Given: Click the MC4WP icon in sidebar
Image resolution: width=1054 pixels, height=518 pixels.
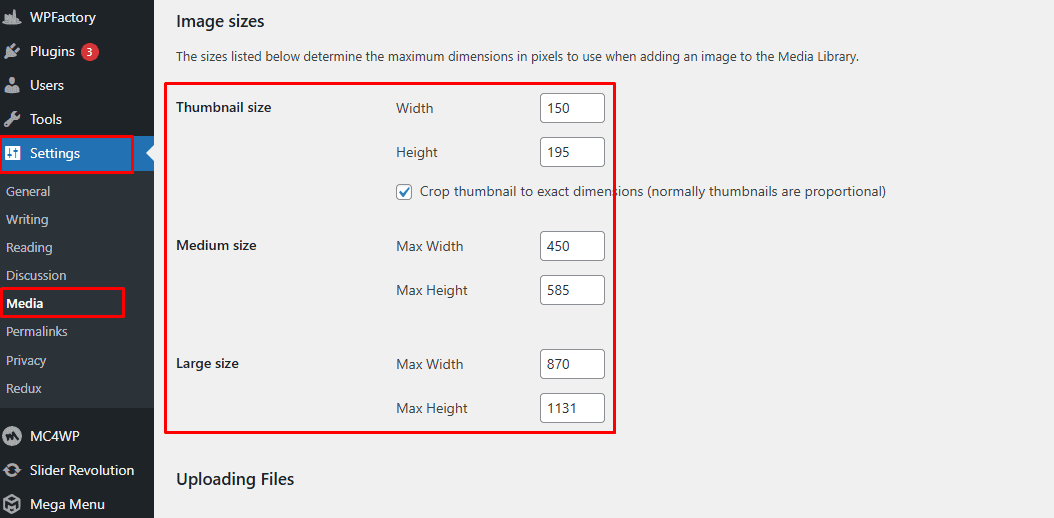Looking at the screenshot, I should [x=13, y=436].
